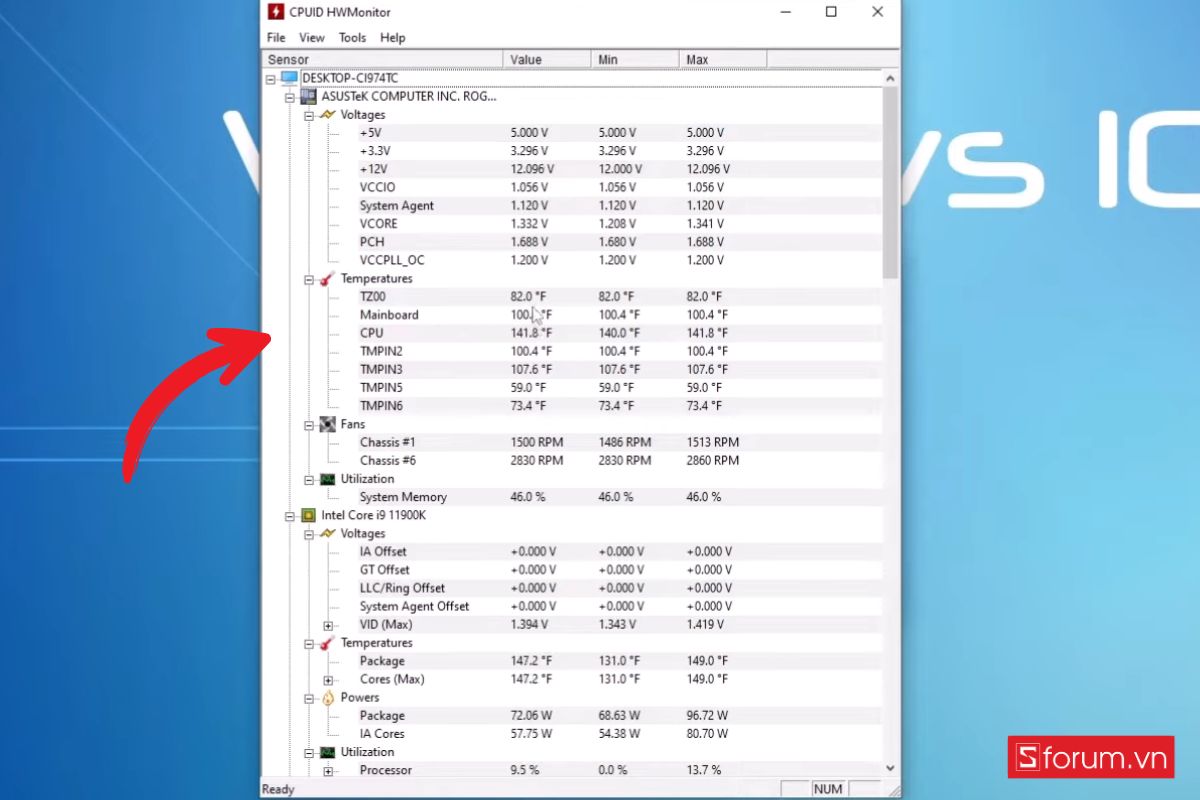Collapse the motherboard Temperatures group
Viewport: 1200px width, 800px height.
309,279
